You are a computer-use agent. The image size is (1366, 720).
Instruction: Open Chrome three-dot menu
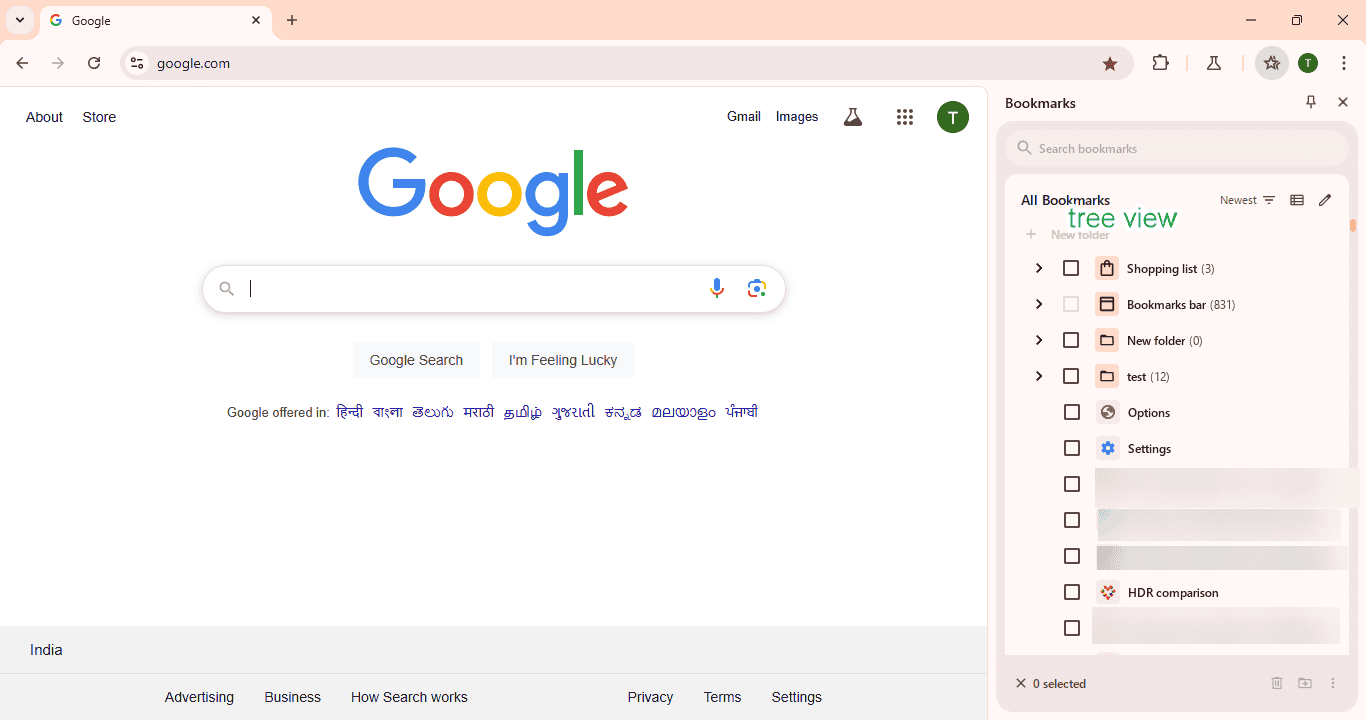point(1344,63)
